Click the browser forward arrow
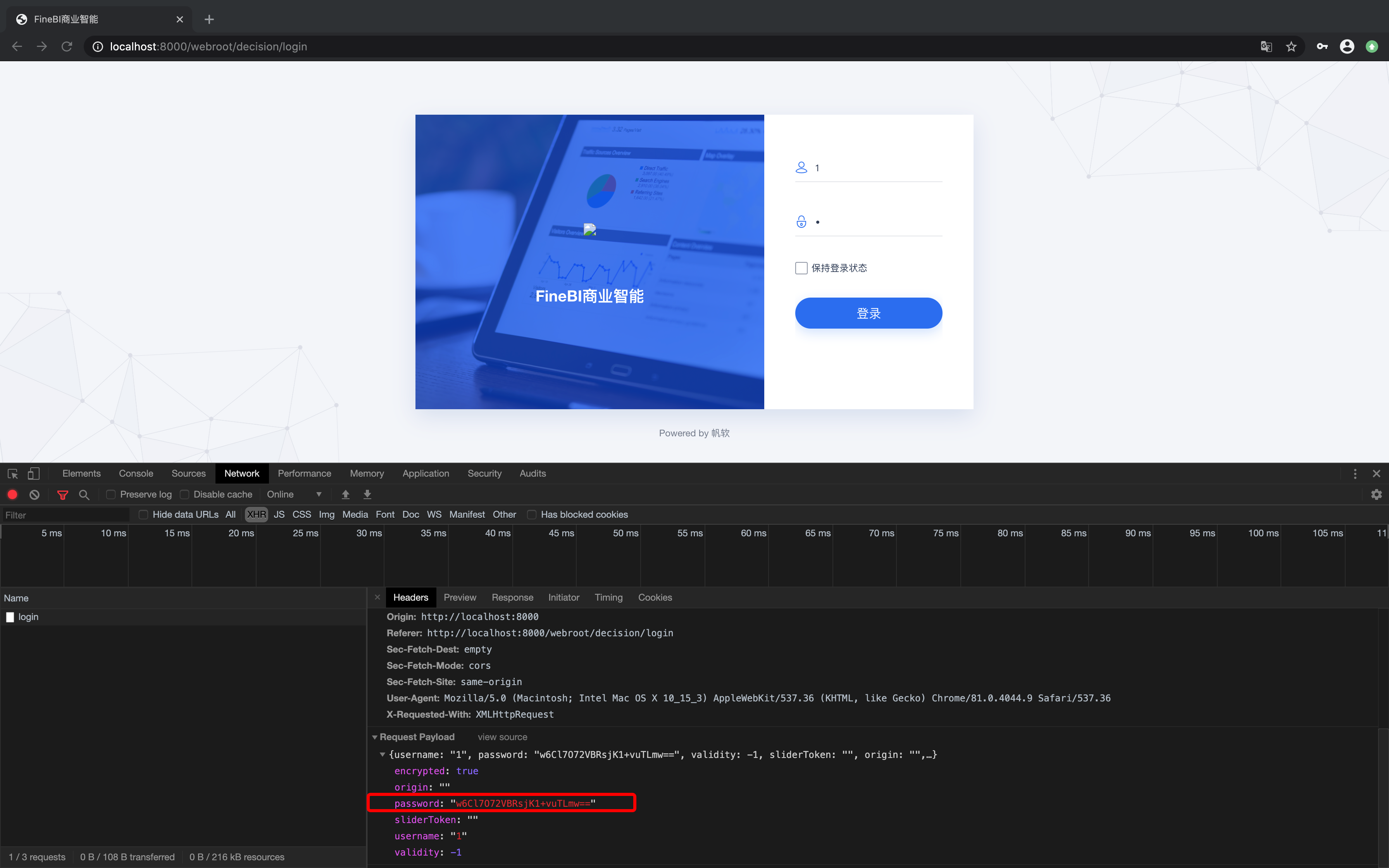 42,46
